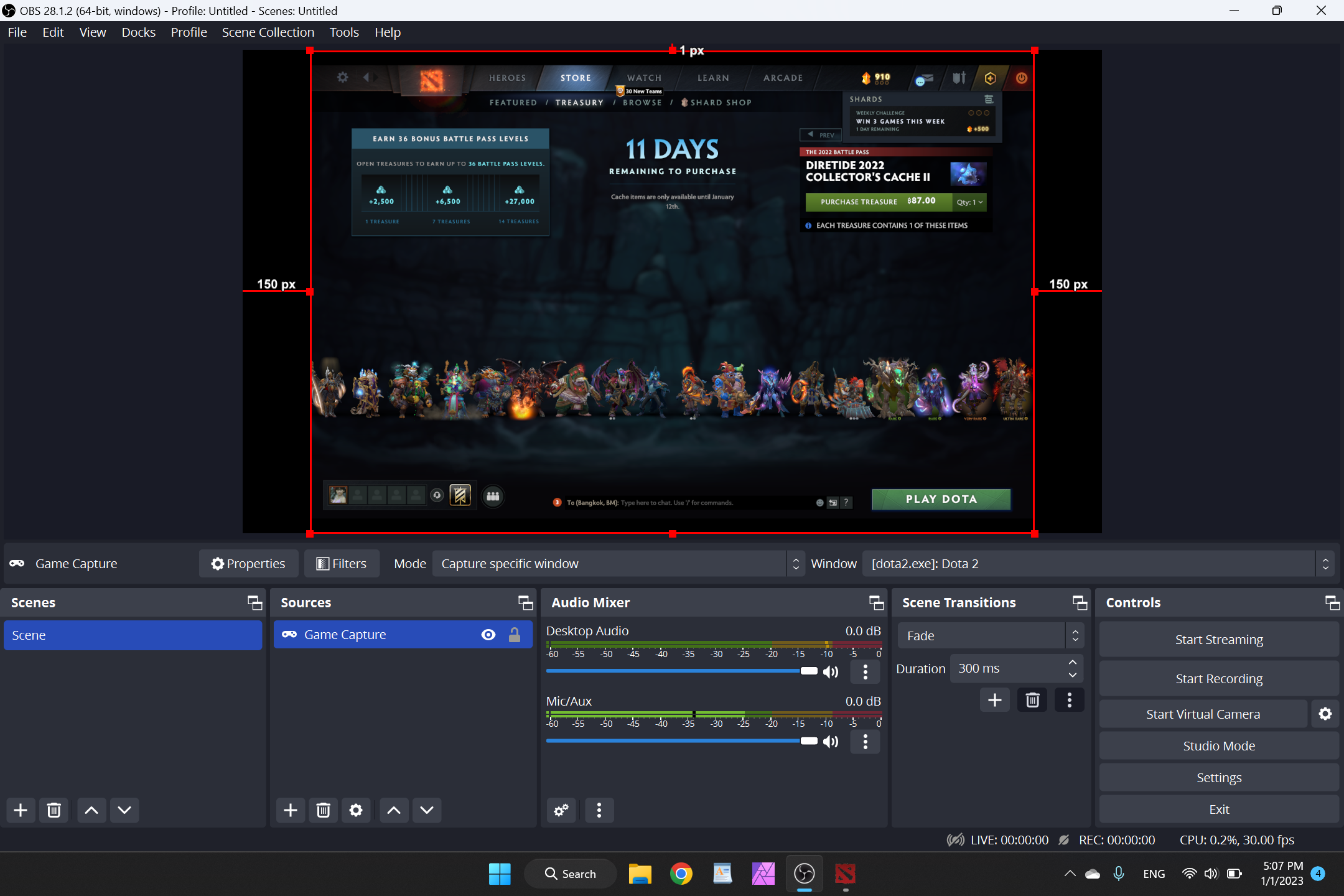
Task: Move source up arrow in Sources panel
Action: pos(394,810)
